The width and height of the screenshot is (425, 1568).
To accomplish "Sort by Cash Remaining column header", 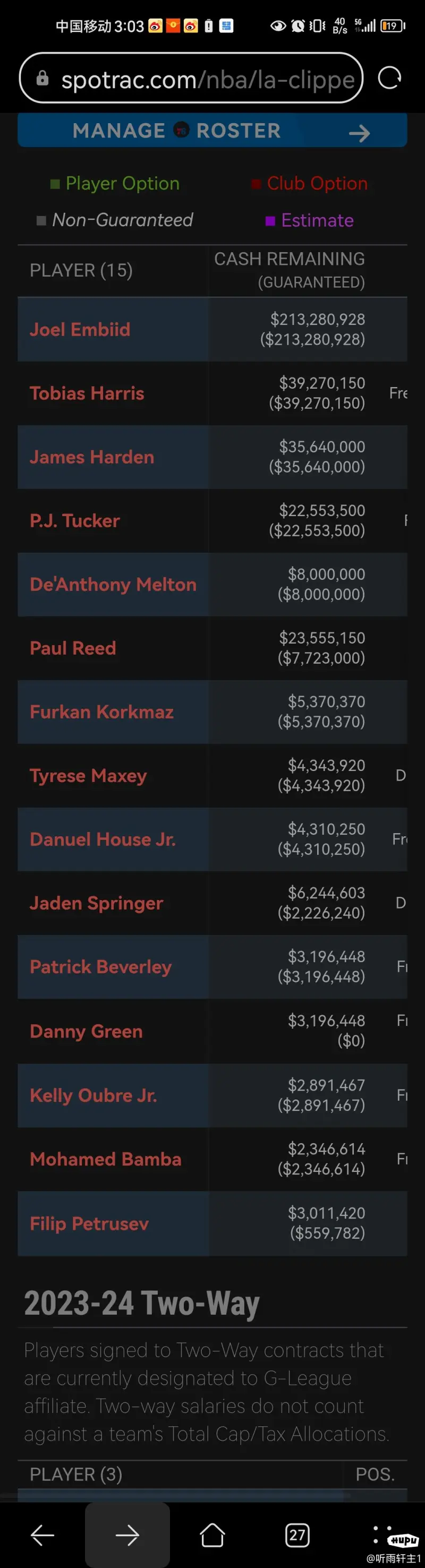I will [289, 270].
